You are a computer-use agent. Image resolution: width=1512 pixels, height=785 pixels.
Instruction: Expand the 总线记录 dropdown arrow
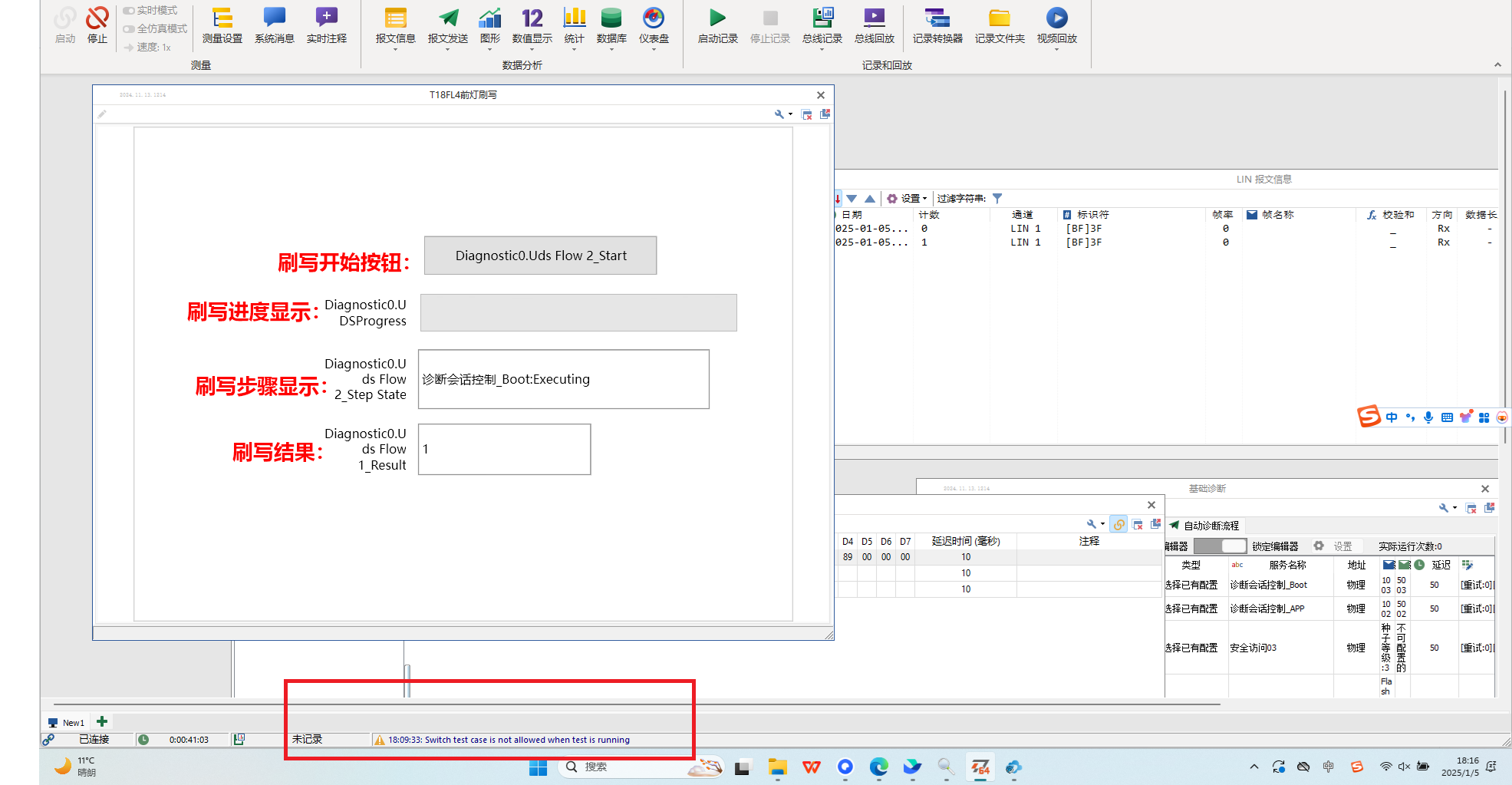[x=822, y=49]
